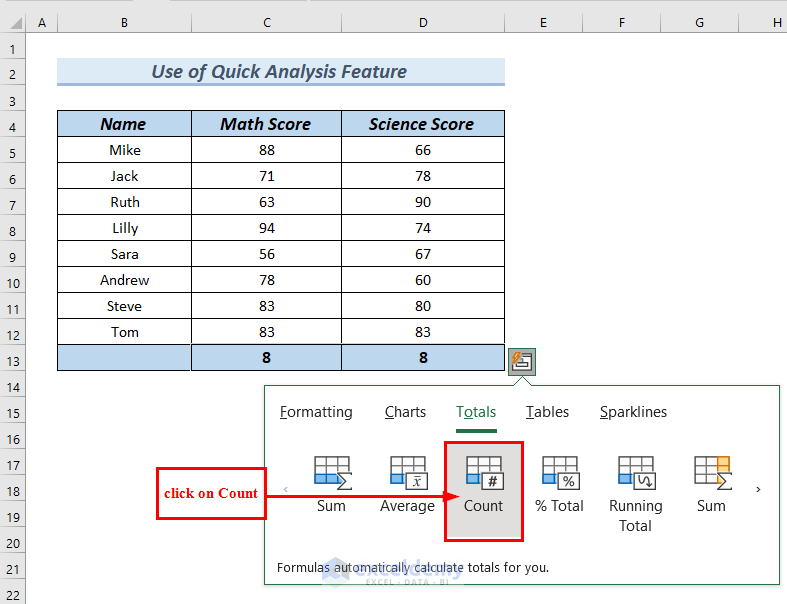
Task: Apply the % Total calculation
Action: pyautogui.click(x=560, y=484)
